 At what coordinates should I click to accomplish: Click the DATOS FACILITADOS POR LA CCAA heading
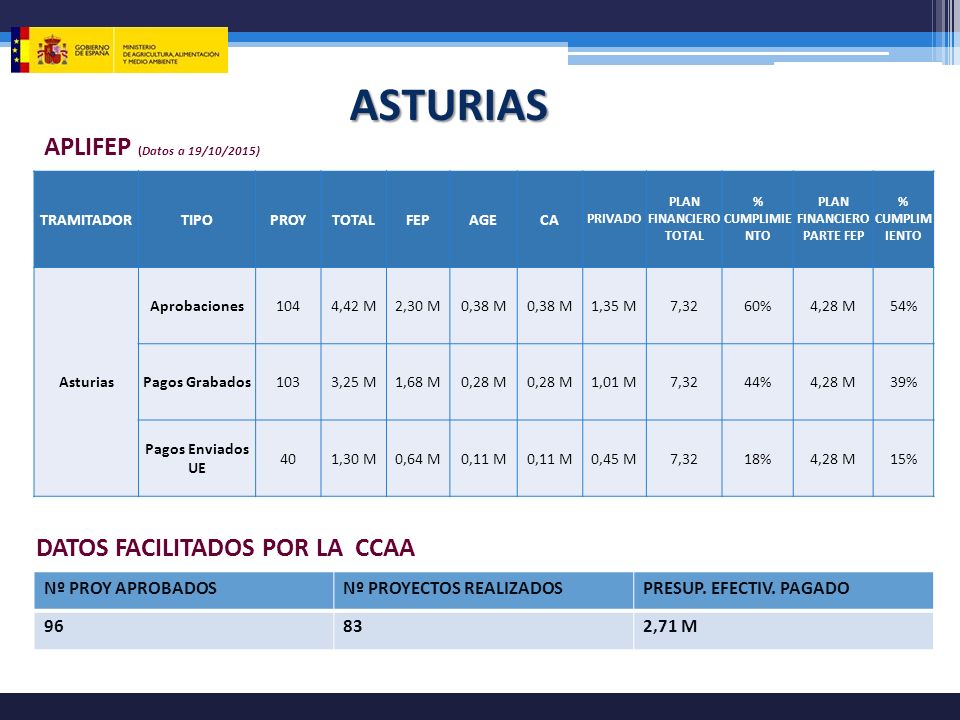(225, 547)
